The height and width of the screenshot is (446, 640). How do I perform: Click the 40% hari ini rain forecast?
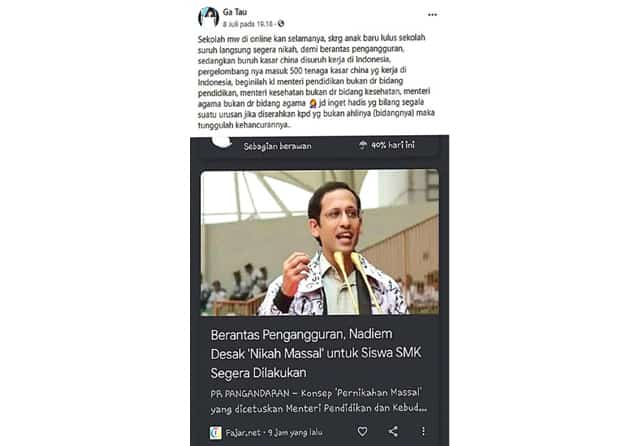coord(393,145)
